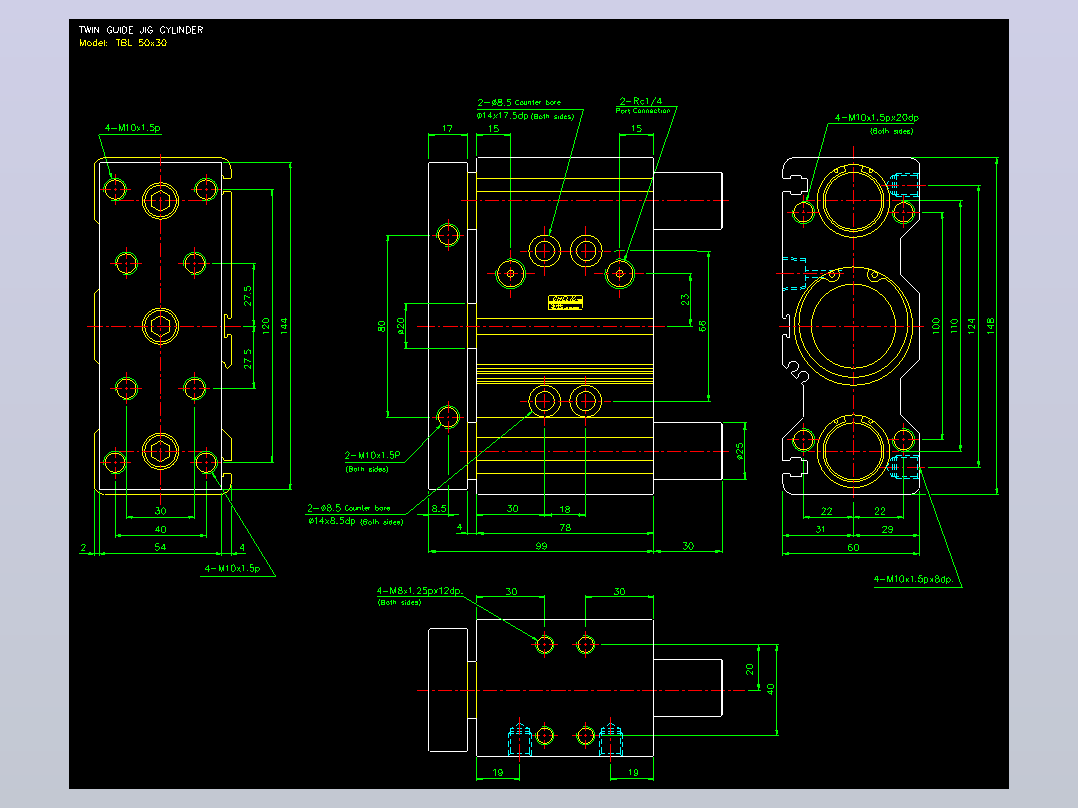
Task: Click the "124" dimension value
Action: 971,326
